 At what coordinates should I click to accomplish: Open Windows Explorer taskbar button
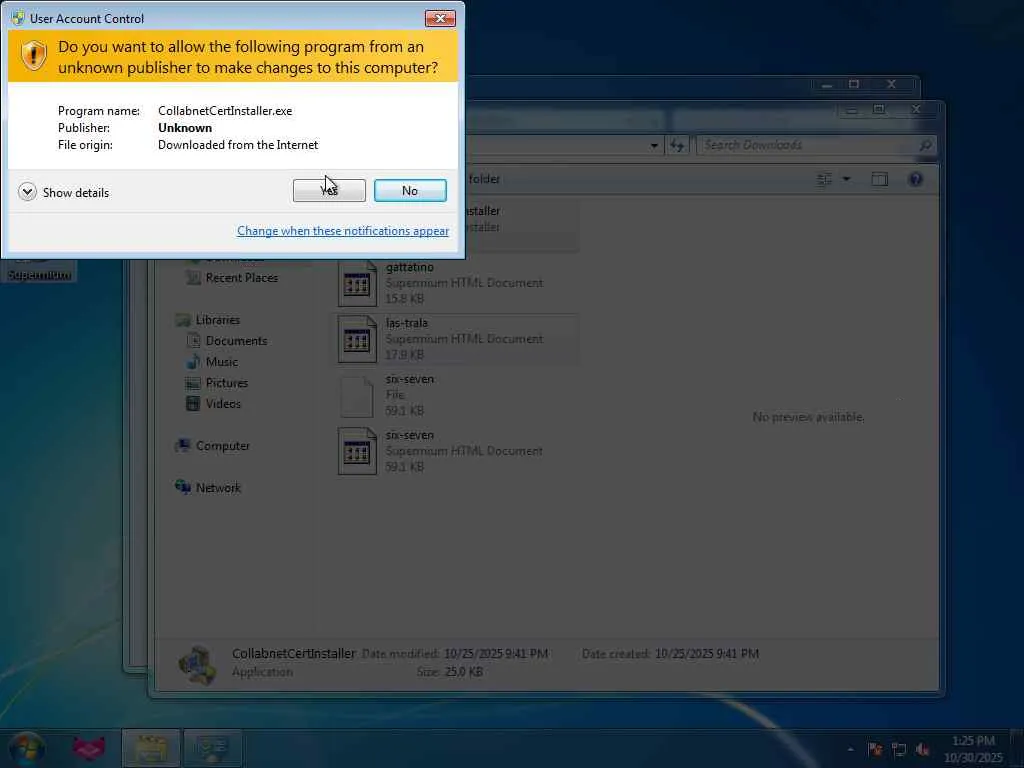tap(151, 748)
